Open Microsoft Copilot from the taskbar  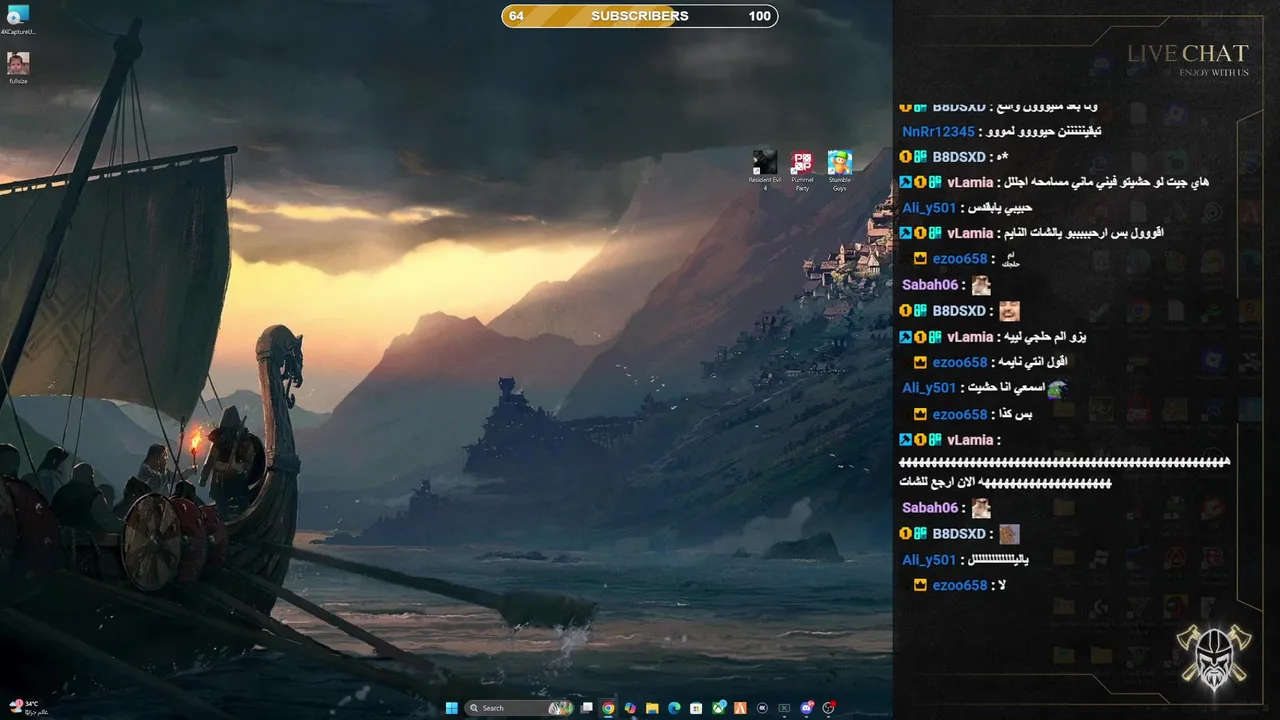click(630, 708)
